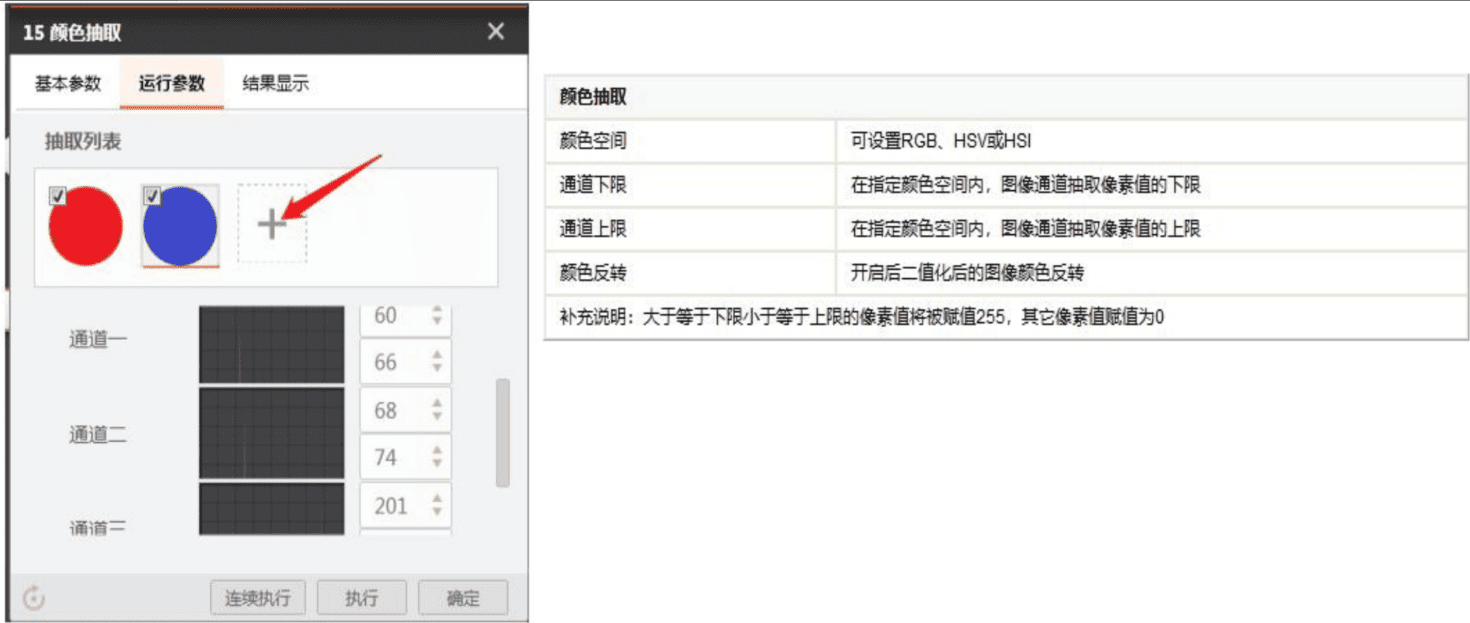1470x623 pixels.
Task: Open the 运行参数 tab
Action: click(171, 84)
